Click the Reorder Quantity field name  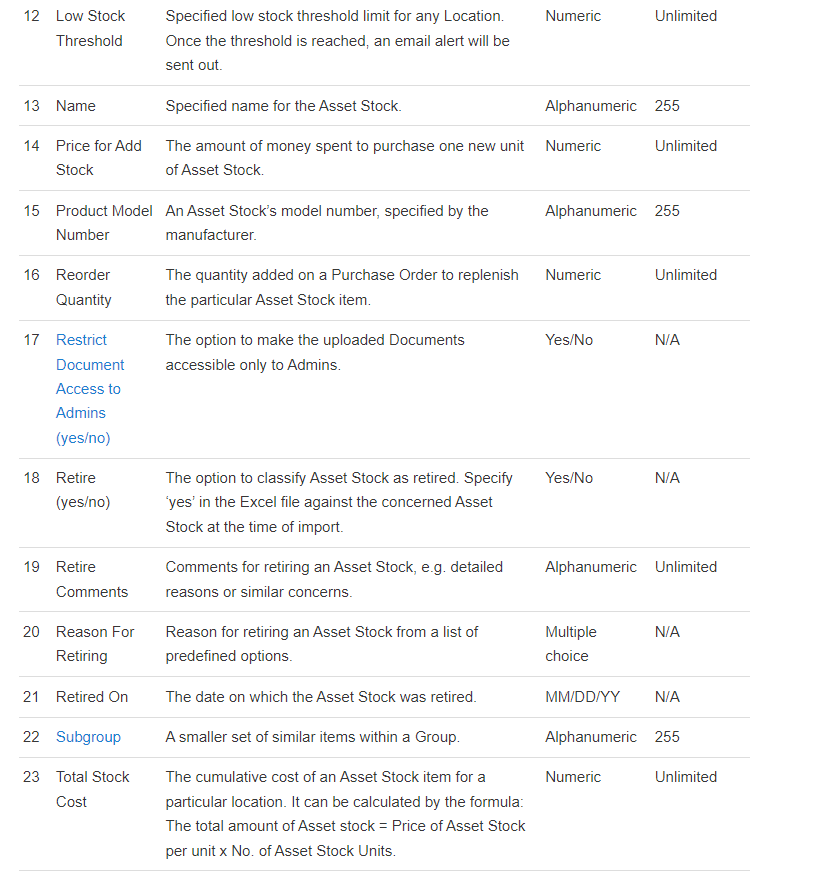(x=83, y=287)
